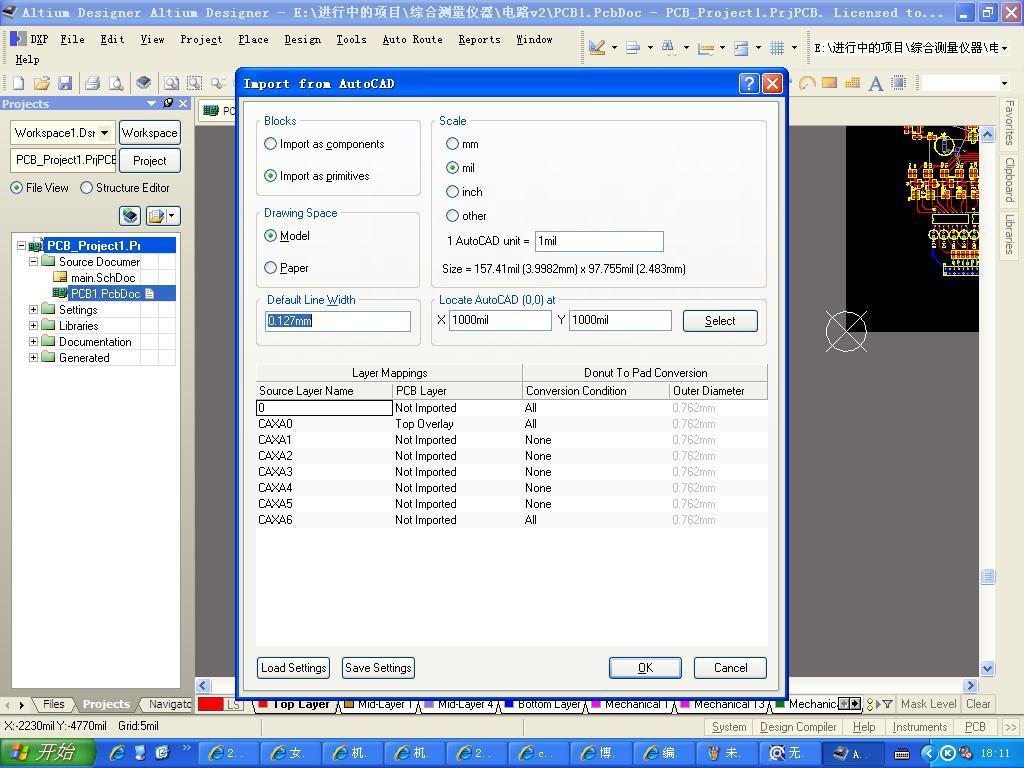Click the X coordinate input field
Image resolution: width=1024 pixels, height=768 pixels.
tap(500, 320)
